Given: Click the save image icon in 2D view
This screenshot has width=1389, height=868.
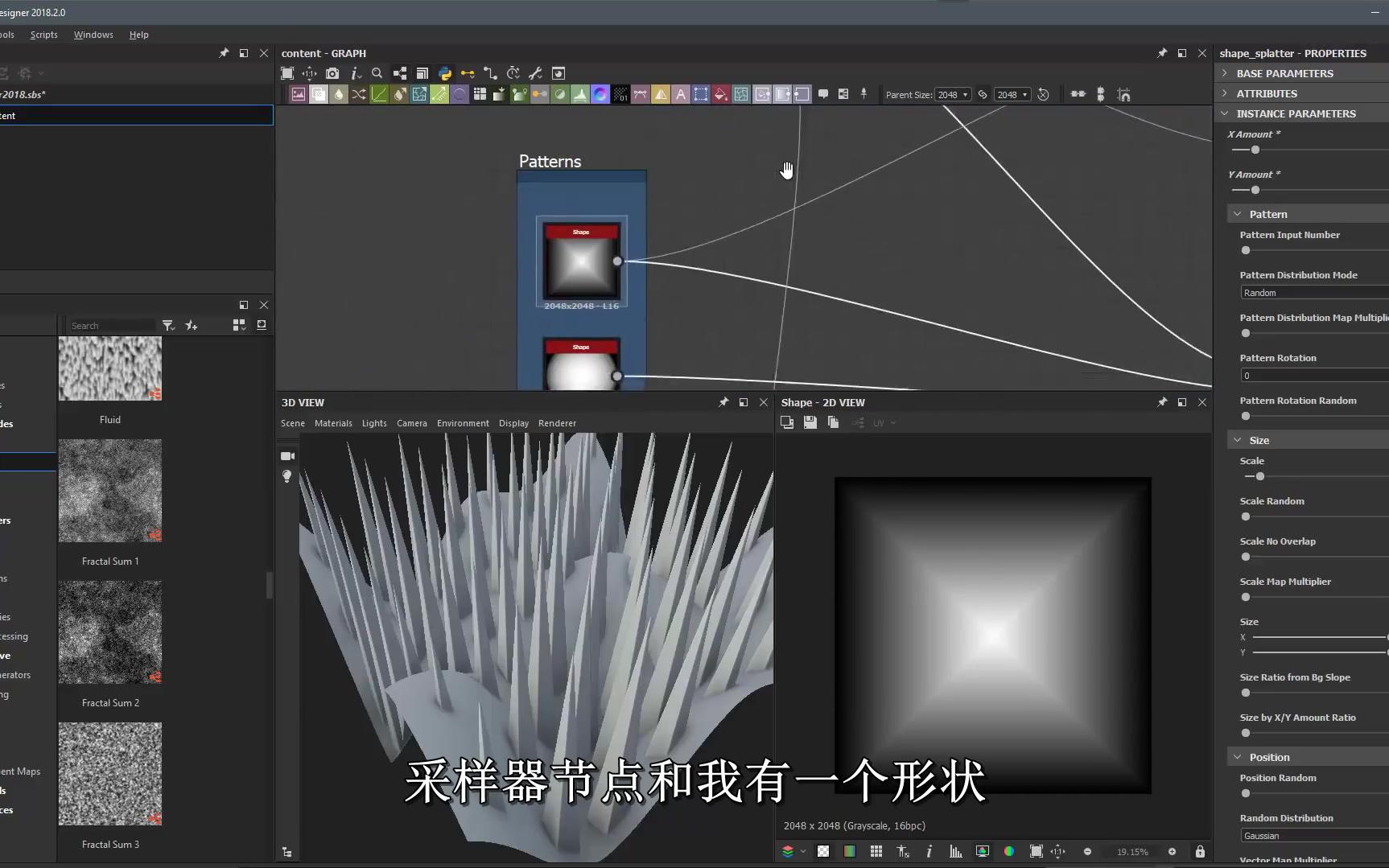Looking at the screenshot, I should pos(810,422).
